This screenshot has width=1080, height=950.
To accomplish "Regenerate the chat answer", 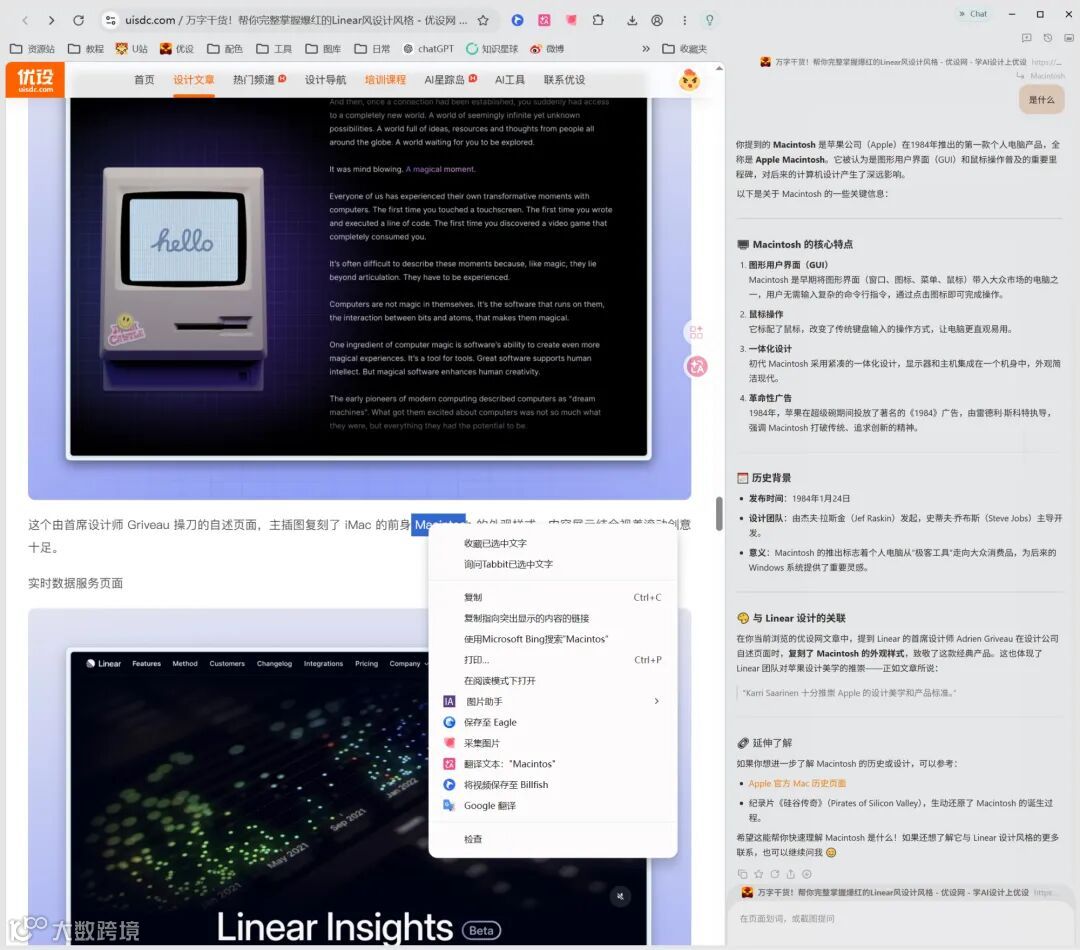I will (775, 874).
